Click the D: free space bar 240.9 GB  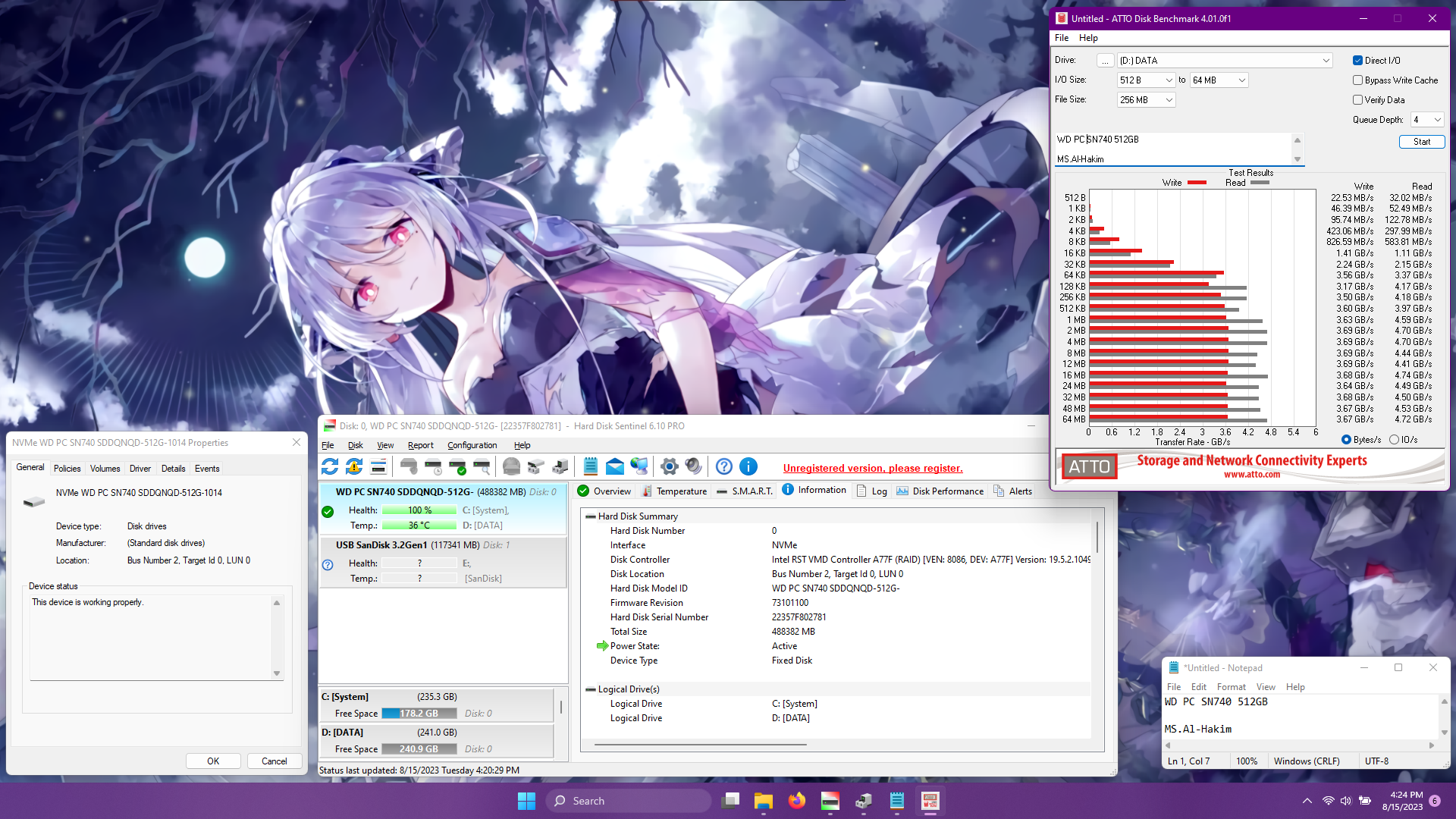click(x=419, y=749)
